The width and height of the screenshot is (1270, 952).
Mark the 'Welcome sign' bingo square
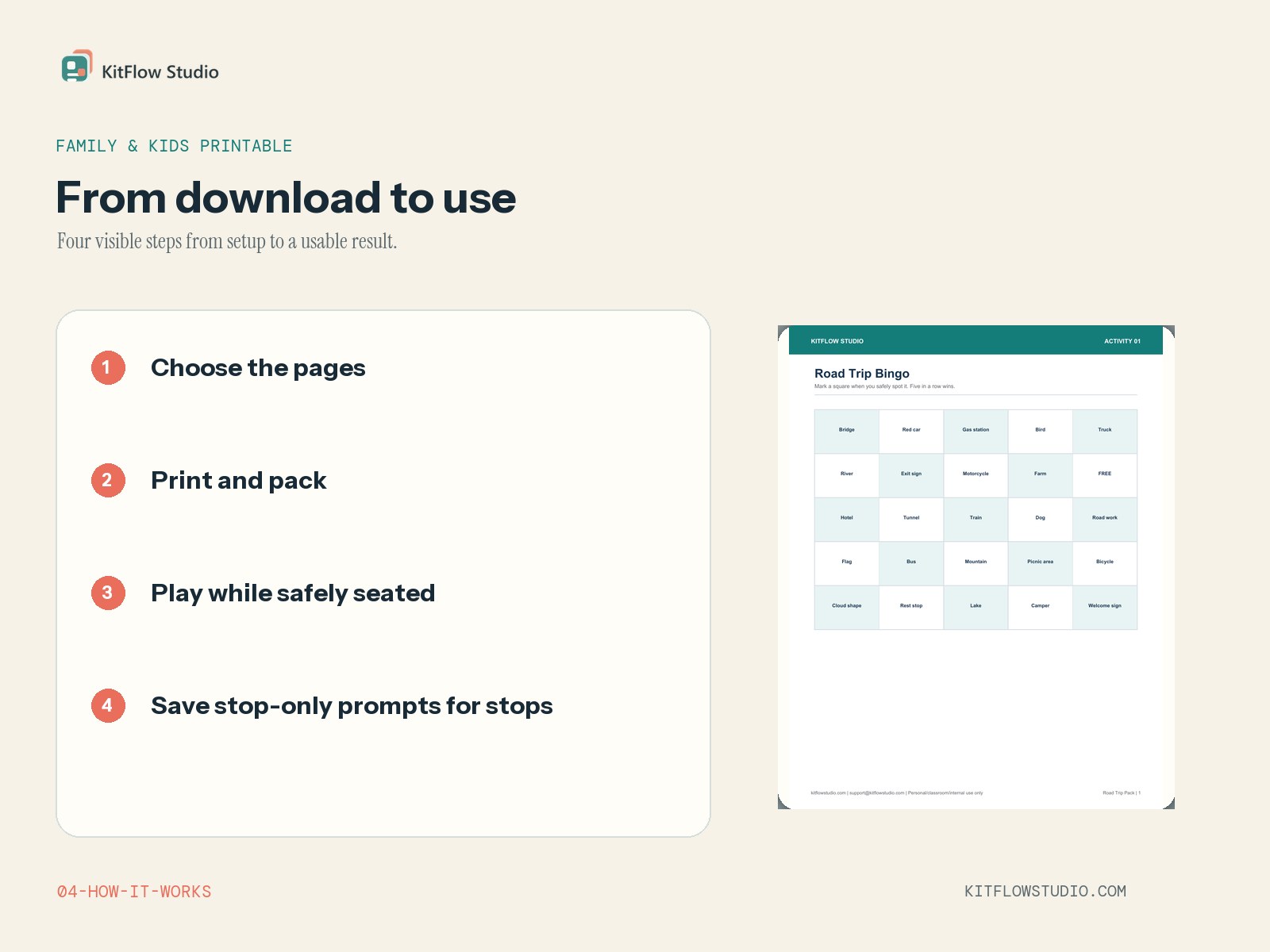coord(1105,608)
